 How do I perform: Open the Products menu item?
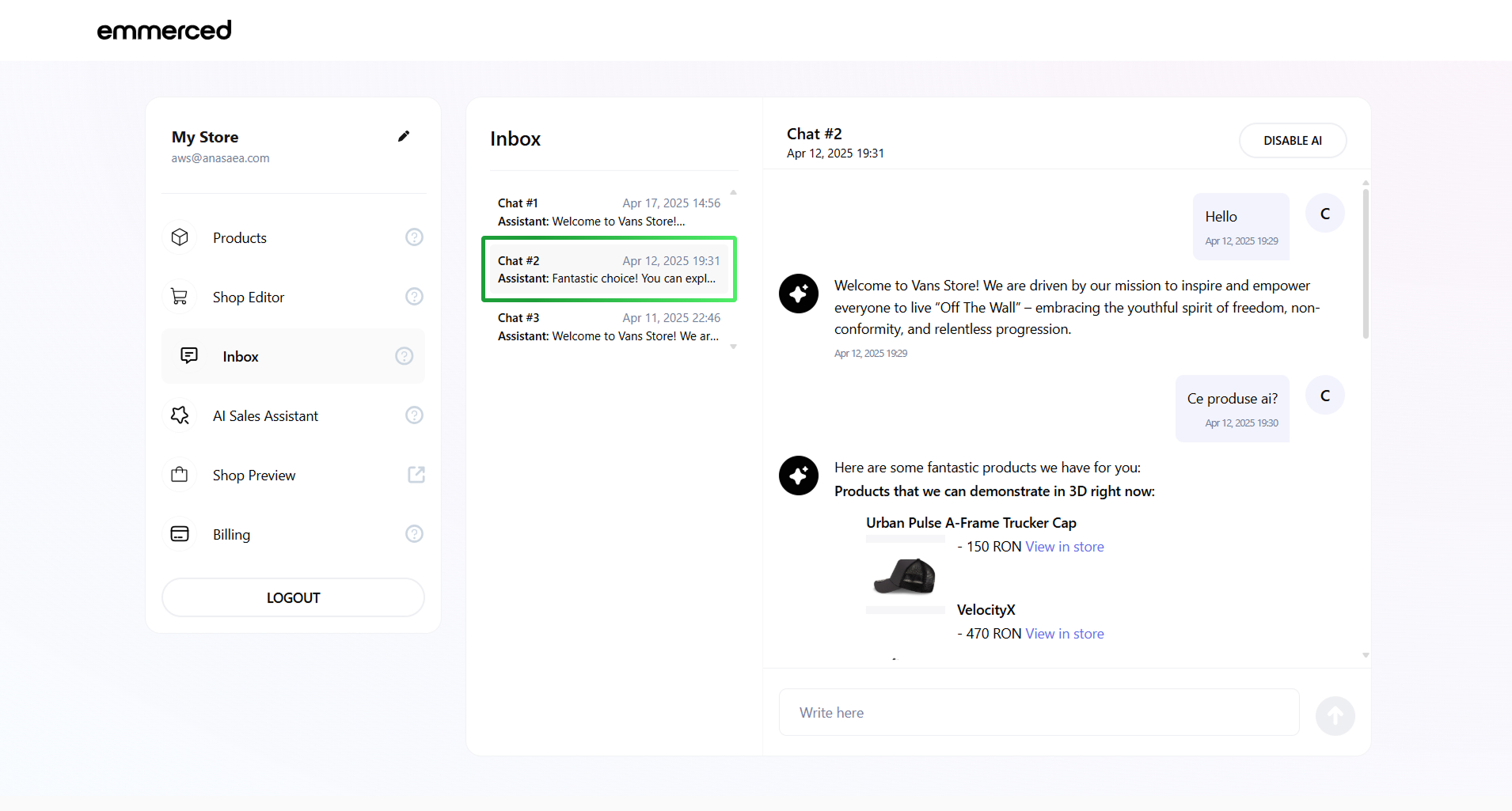pos(239,237)
